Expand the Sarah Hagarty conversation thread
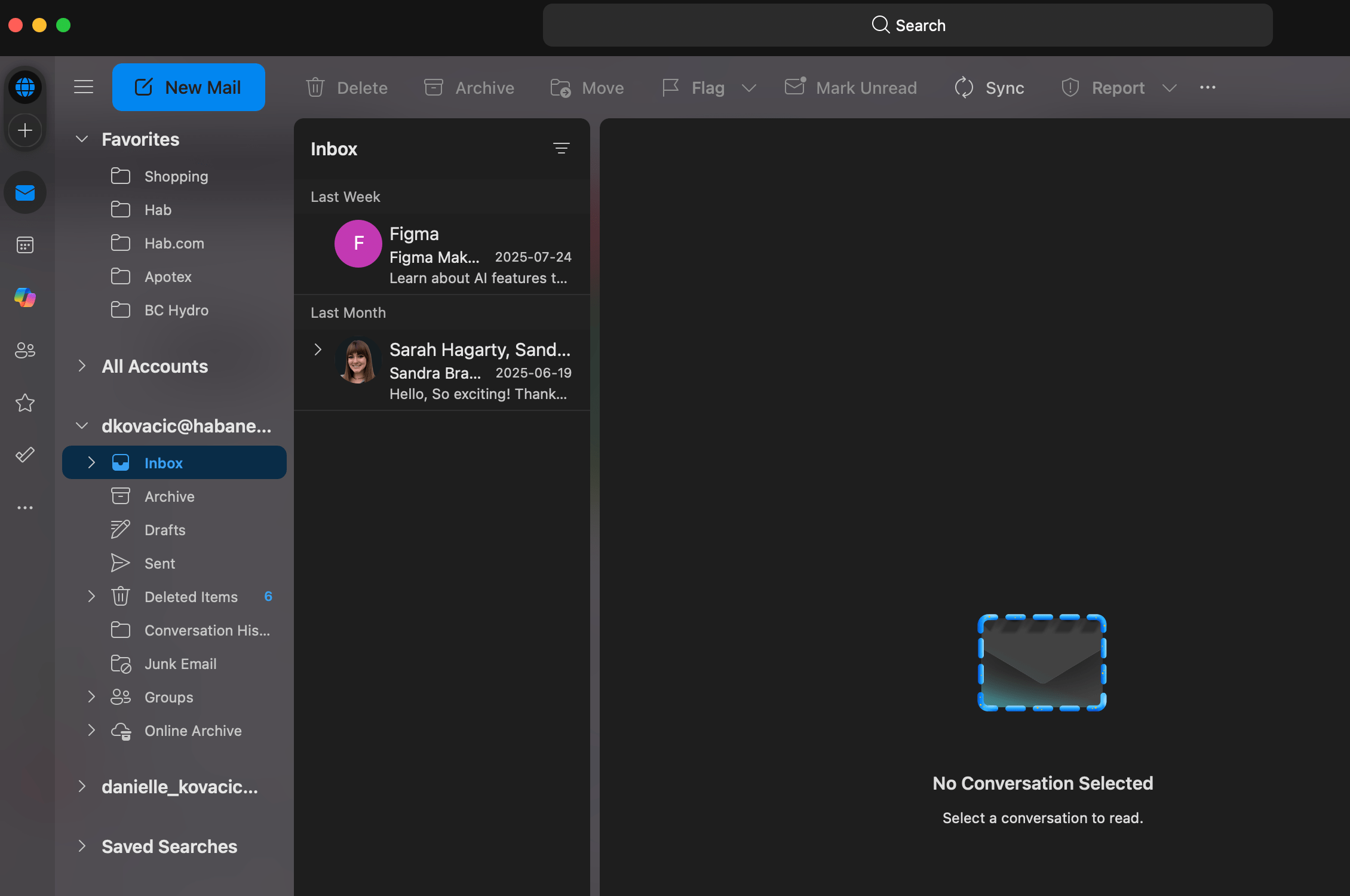1350x896 pixels. (x=318, y=349)
